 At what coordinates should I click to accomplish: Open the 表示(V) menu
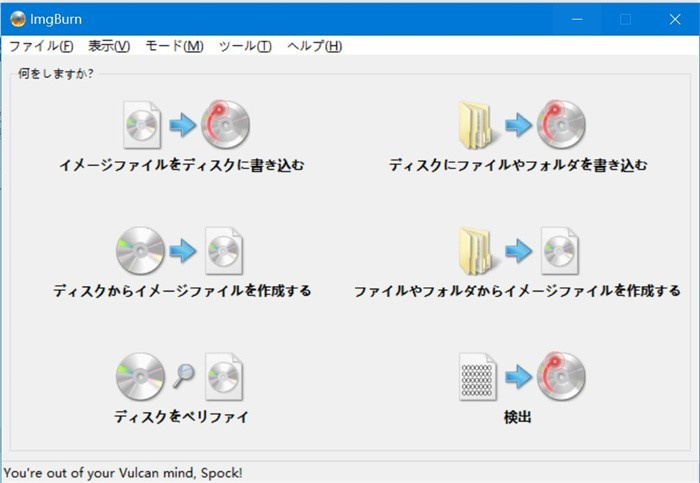pyautogui.click(x=109, y=46)
